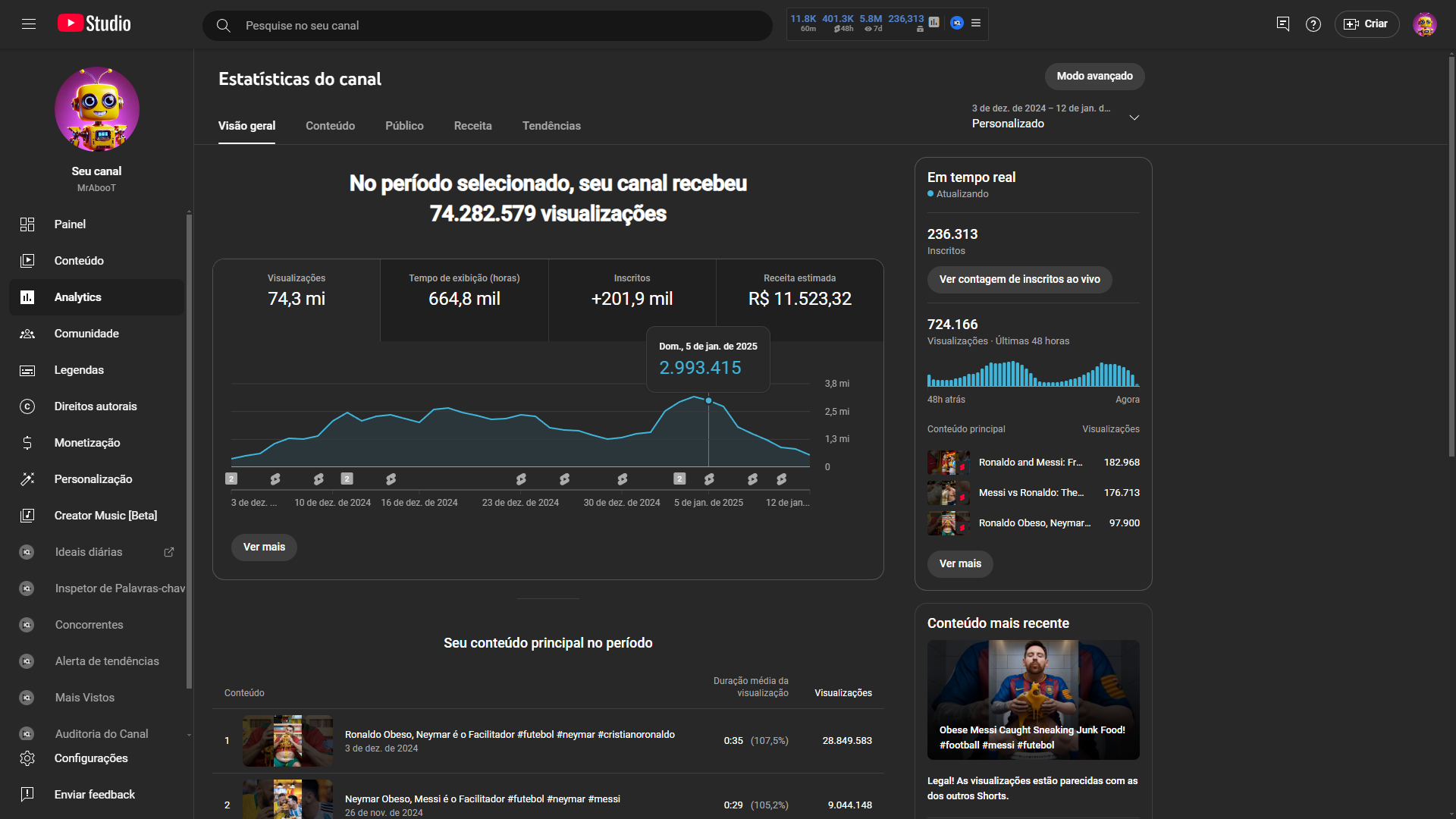
Task: Open Direitos autorais from sidebar
Action: coord(96,406)
